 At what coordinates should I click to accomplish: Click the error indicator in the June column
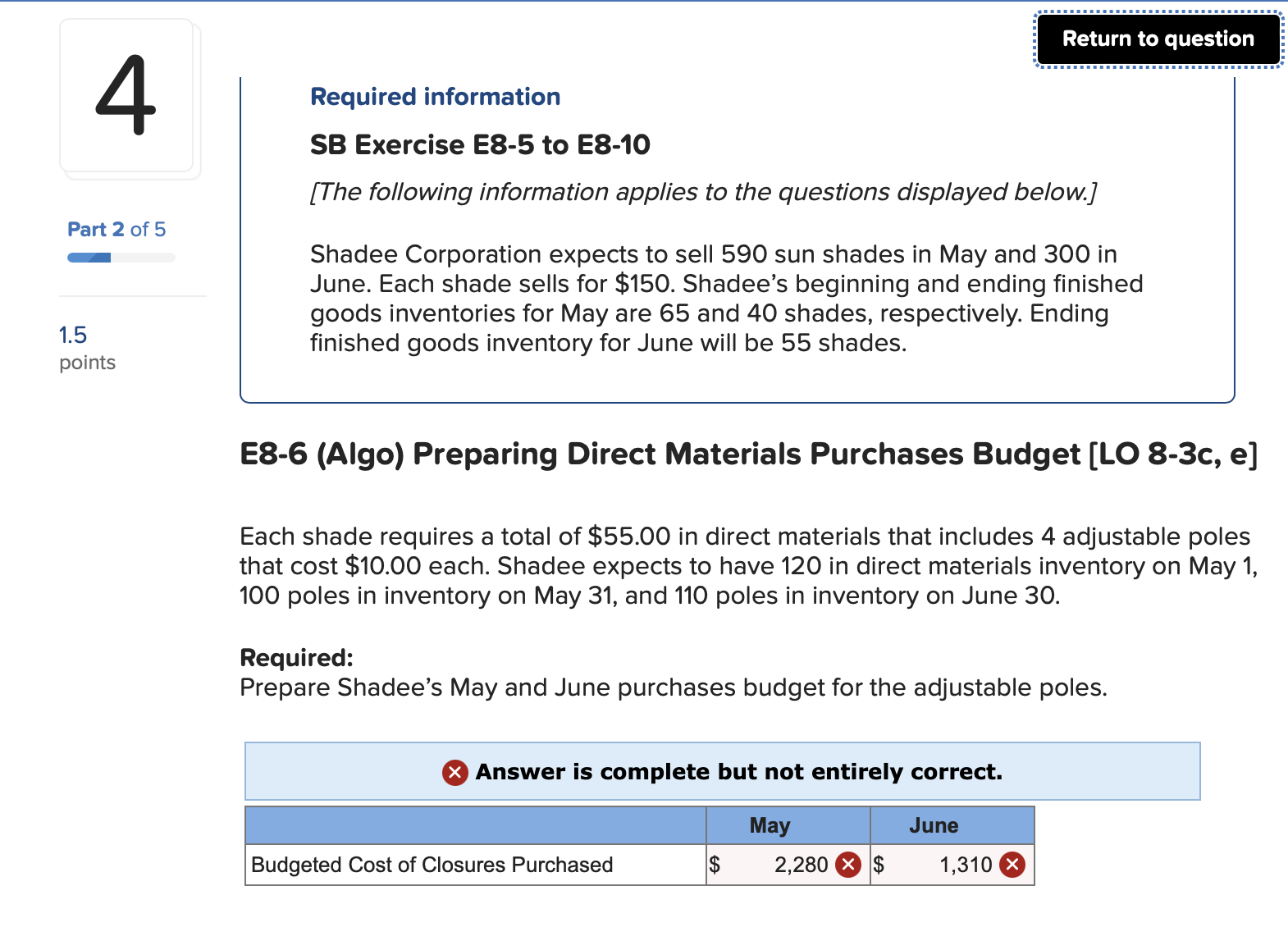click(x=1013, y=864)
